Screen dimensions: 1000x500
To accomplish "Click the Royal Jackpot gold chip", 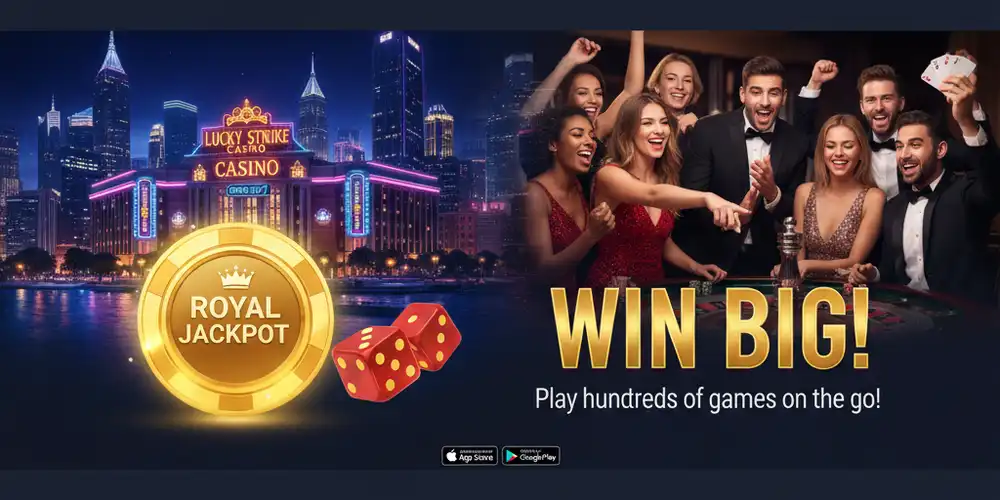I will [235, 320].
